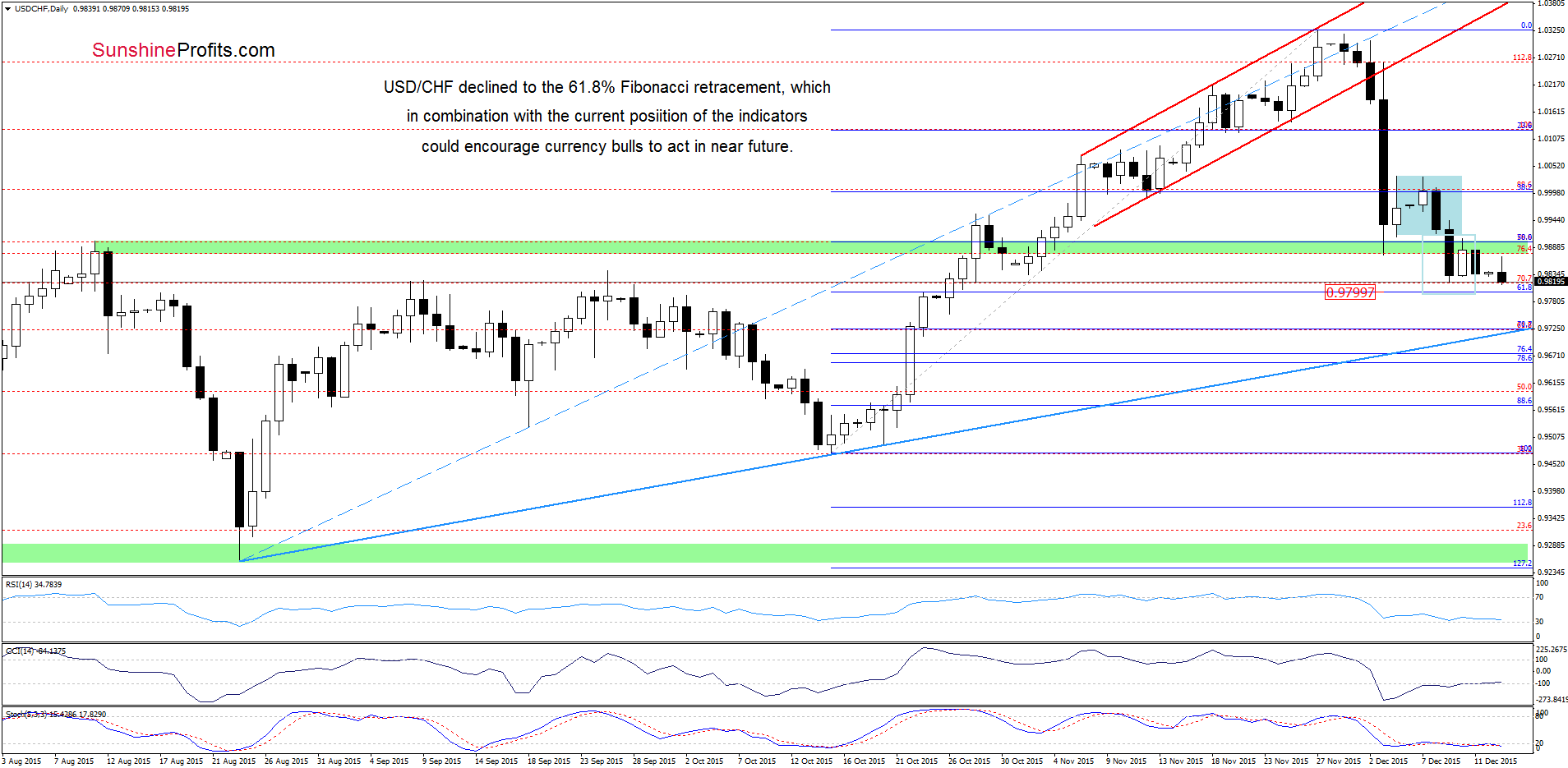Screen dimensions: 1568x768
Task: Click the red 23.6 Fibonacci level label
Action: click(x=1524, y=526)
